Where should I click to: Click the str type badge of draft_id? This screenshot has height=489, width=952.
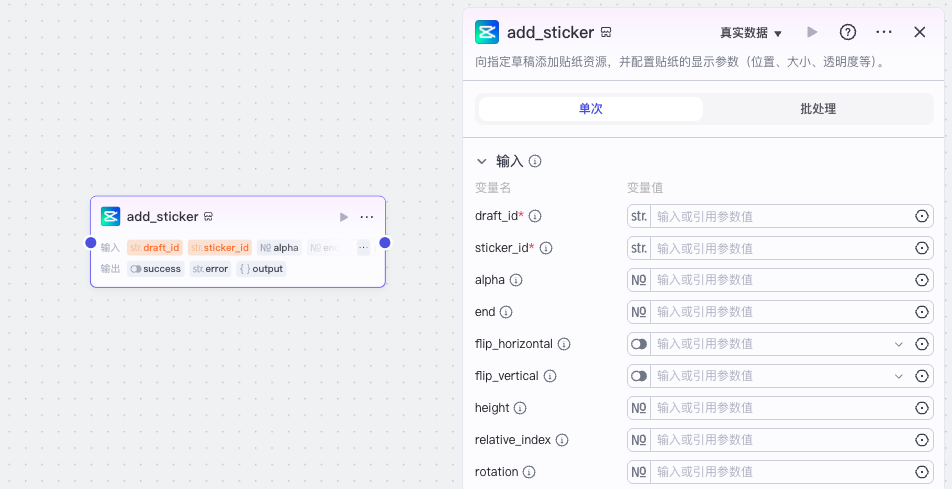(639, 216)
